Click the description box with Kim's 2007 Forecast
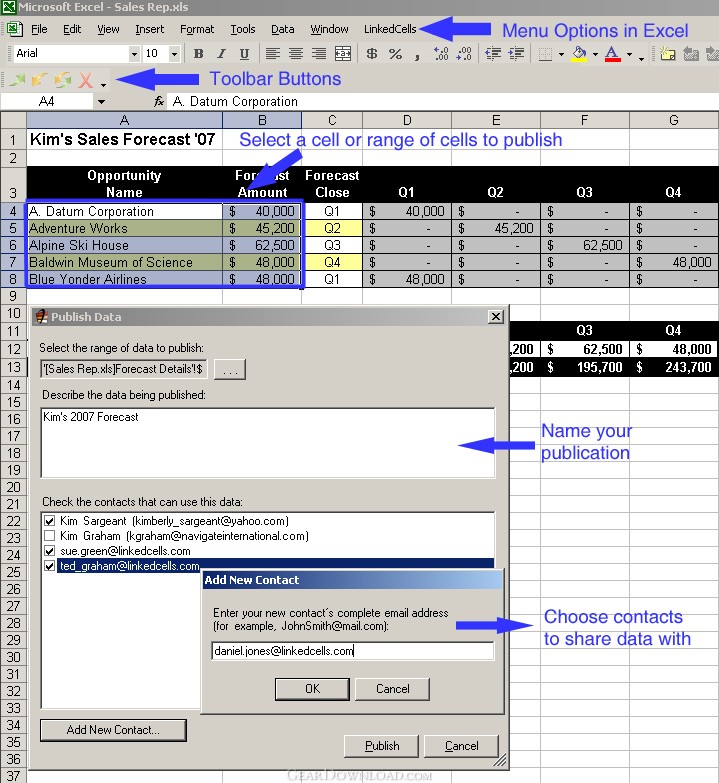Screen dimensions: 719x783 268,443
